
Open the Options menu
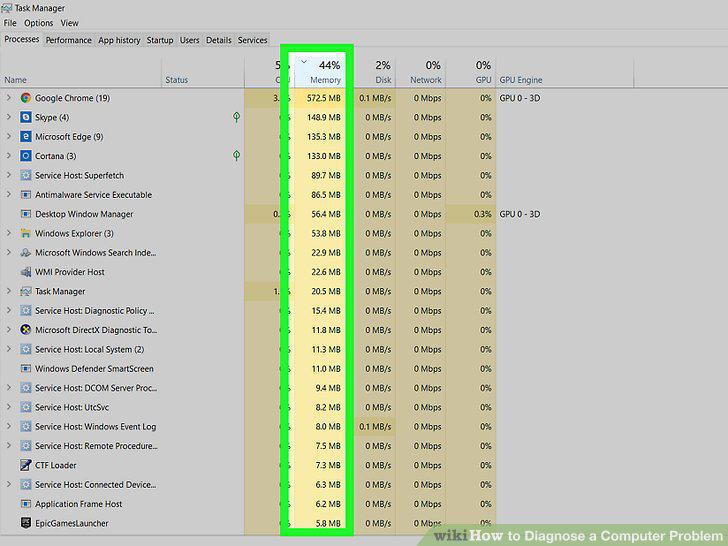[39, 23]
